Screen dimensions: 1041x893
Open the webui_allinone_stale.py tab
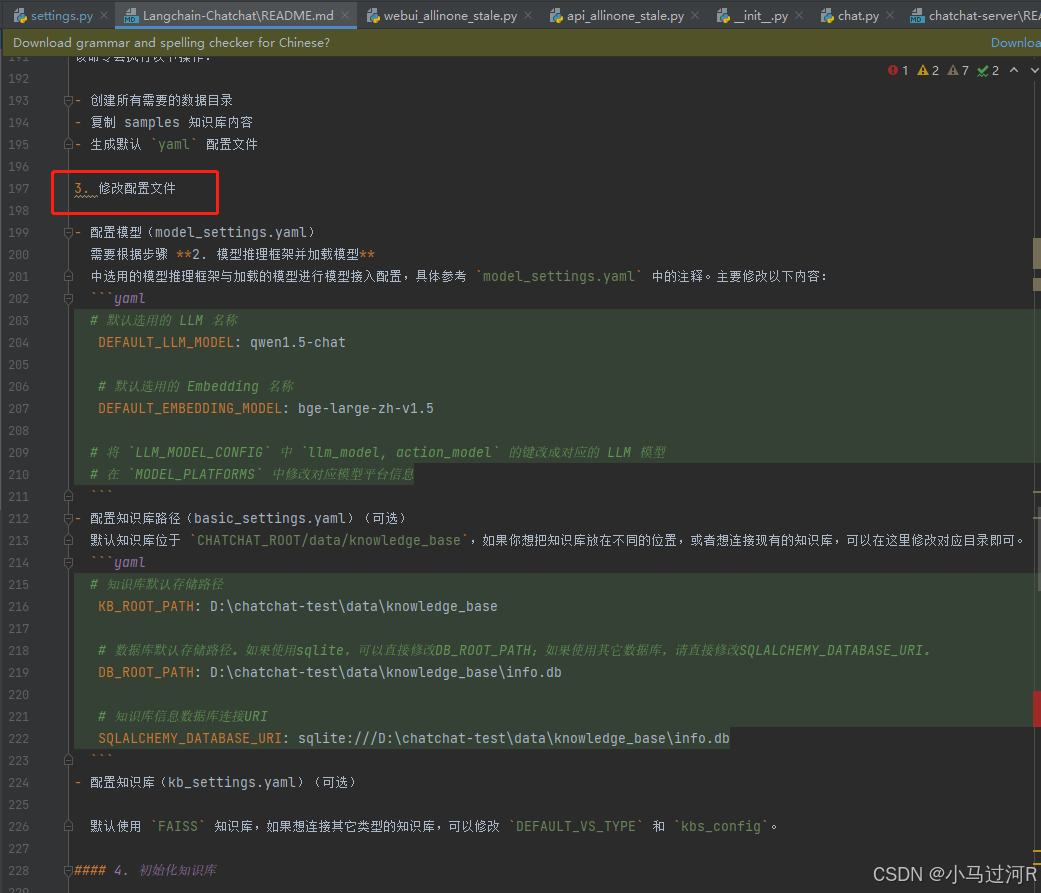click(x=450, y=15)
